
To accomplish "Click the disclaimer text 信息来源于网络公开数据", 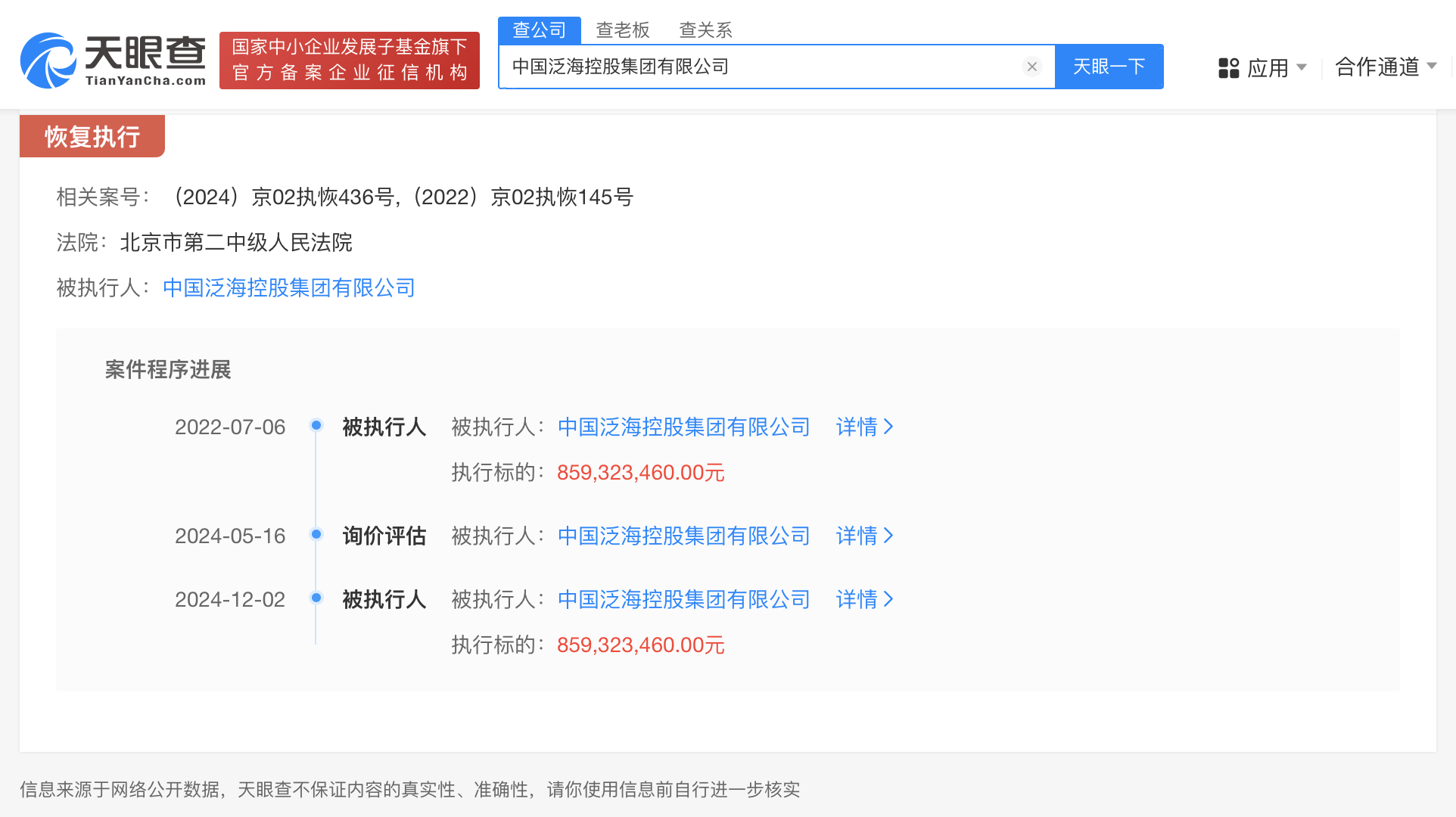I will [x=120, y=790].
